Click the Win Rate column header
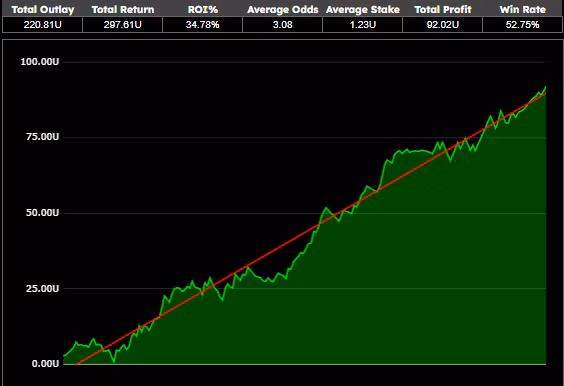The width and height of the screenshot is (564, 386). [x=523, y=9]
